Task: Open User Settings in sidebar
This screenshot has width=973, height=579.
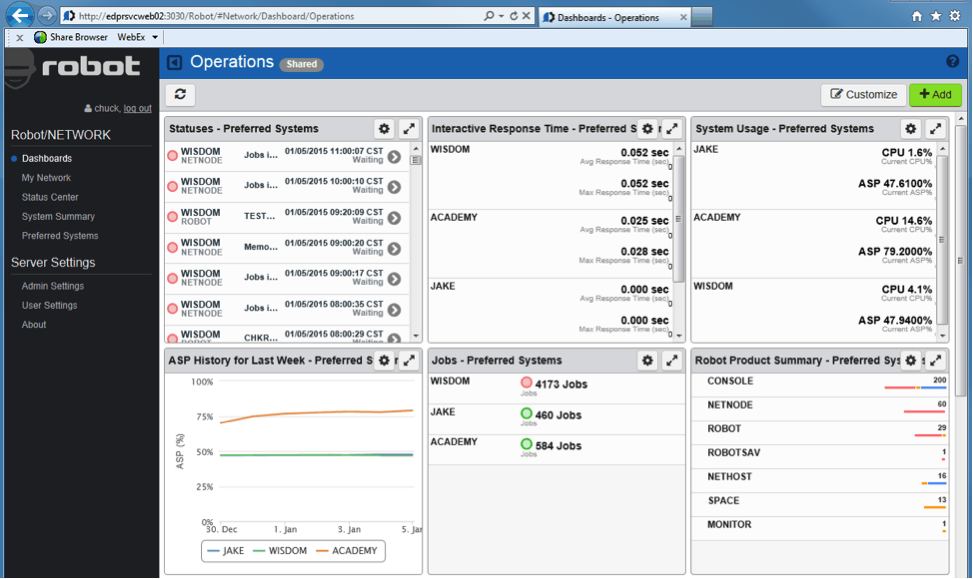Action: pos(49,305)
